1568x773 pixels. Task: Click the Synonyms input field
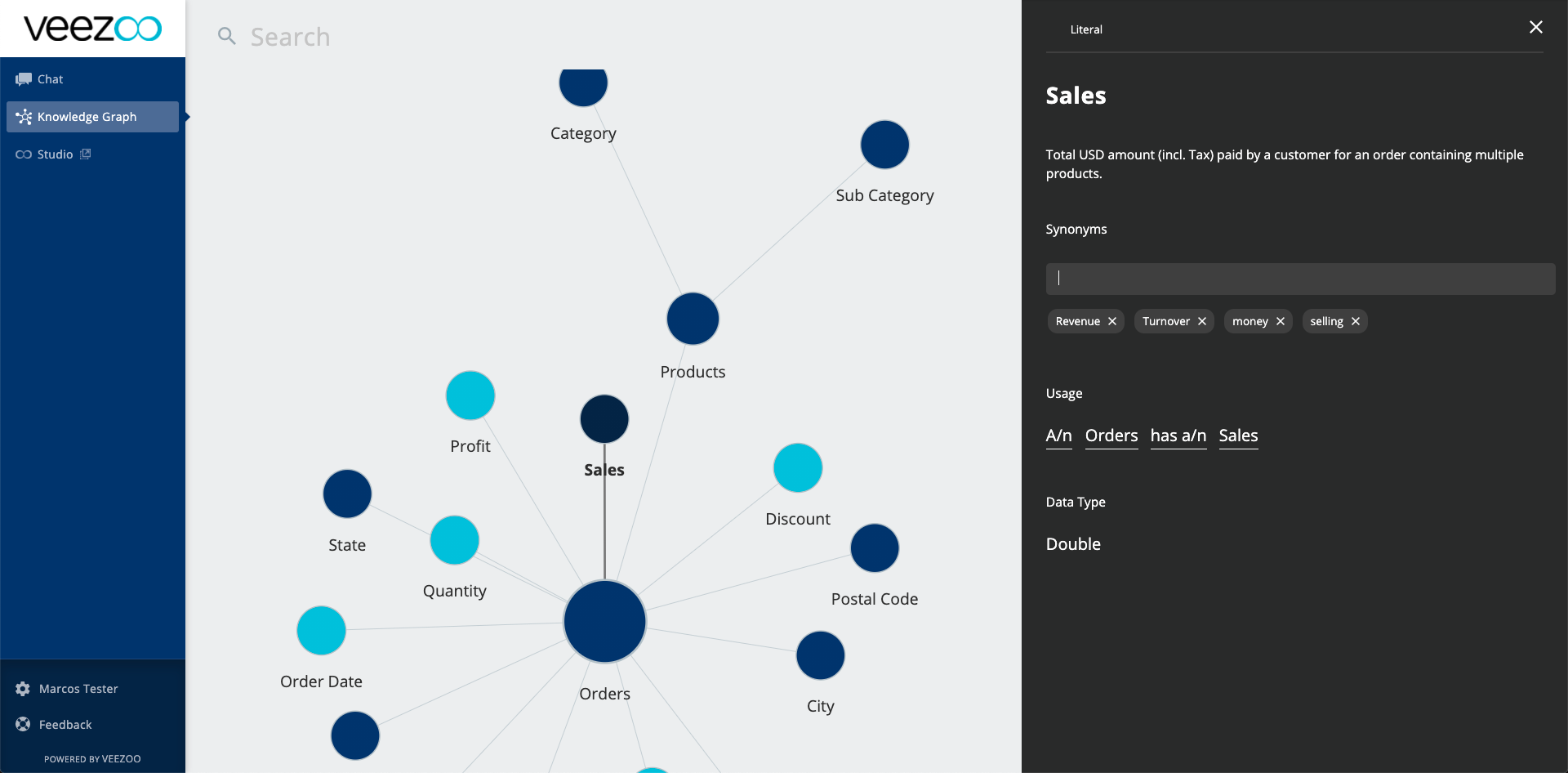point(1300,279)
